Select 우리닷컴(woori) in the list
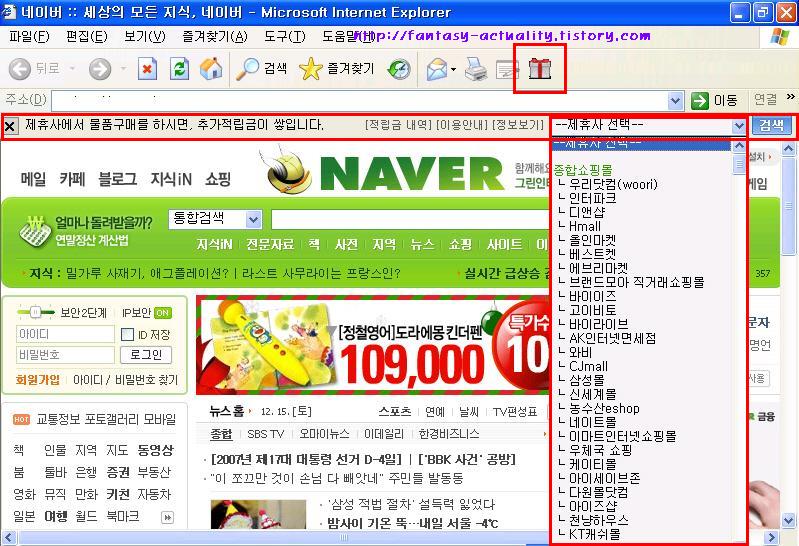Image resolution: width=799 pixels, height=546 pixels. (613, 184)
